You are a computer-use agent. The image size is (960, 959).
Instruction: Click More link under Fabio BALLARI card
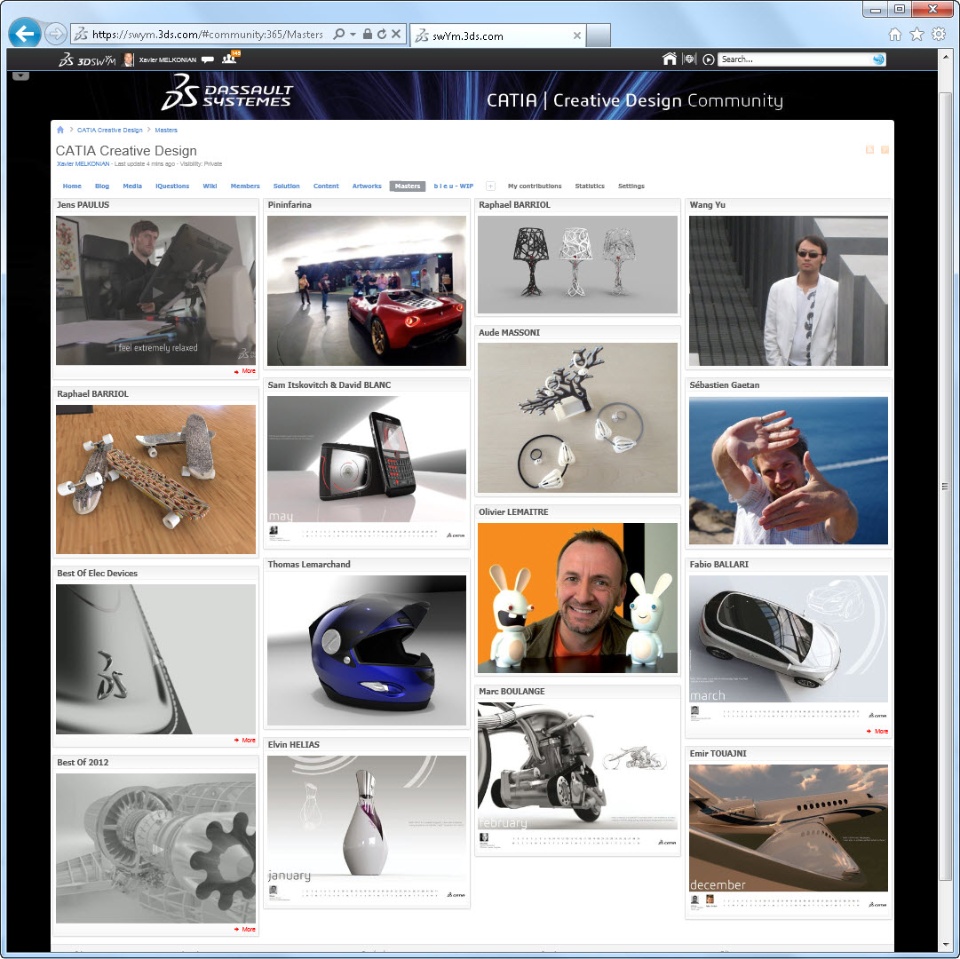pyautogui.click(x=877, y=731)
